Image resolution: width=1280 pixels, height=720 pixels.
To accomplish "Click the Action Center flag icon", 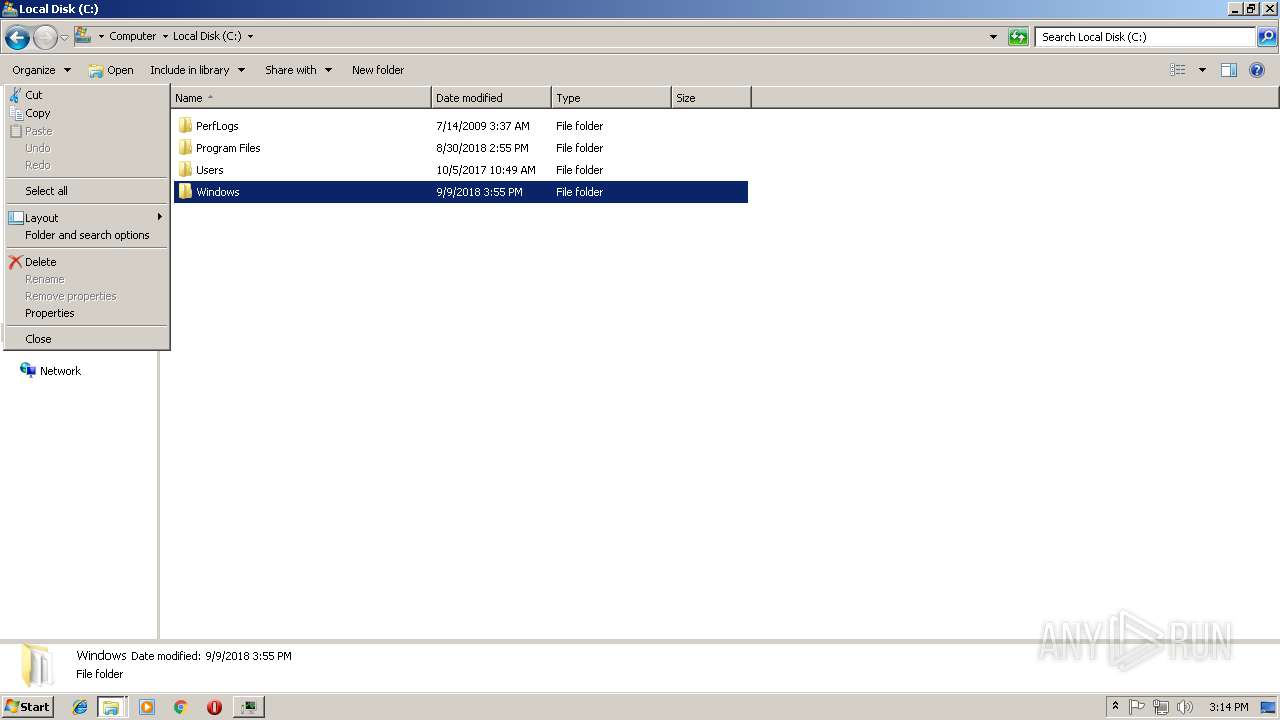I will click(x=1137, y=707).
